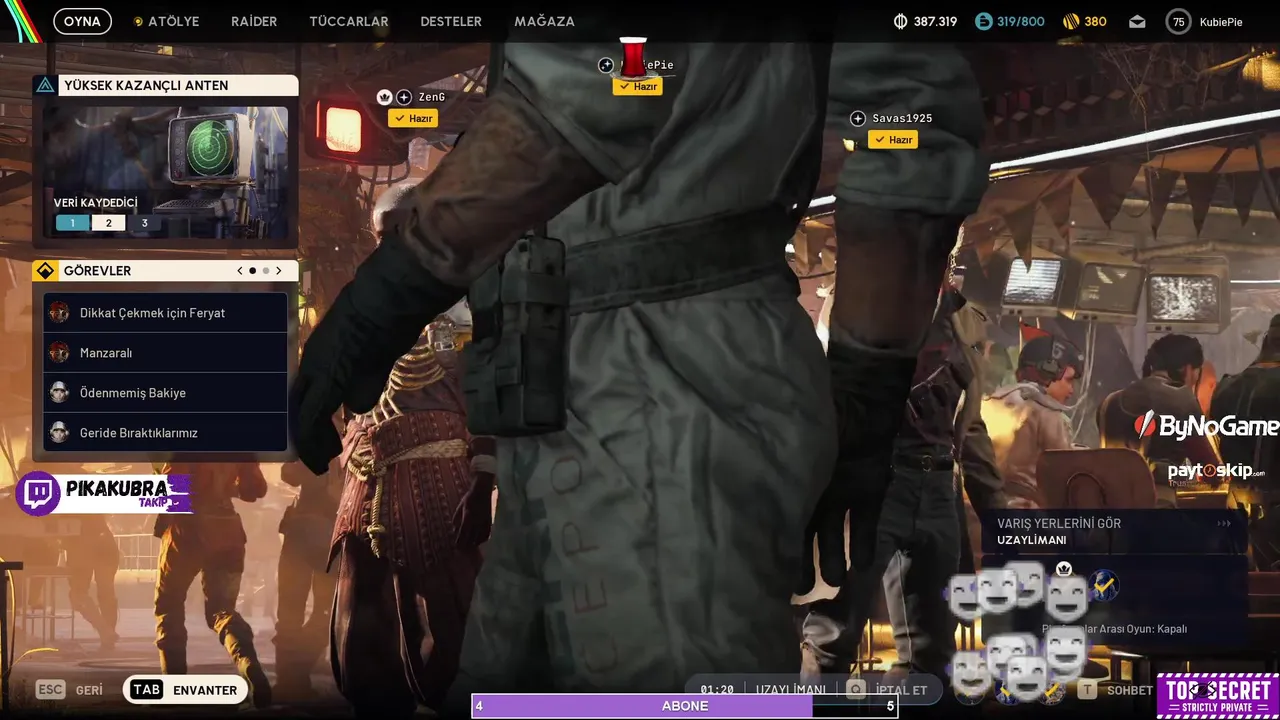Click the plus icon beside Savas1925

858,118
